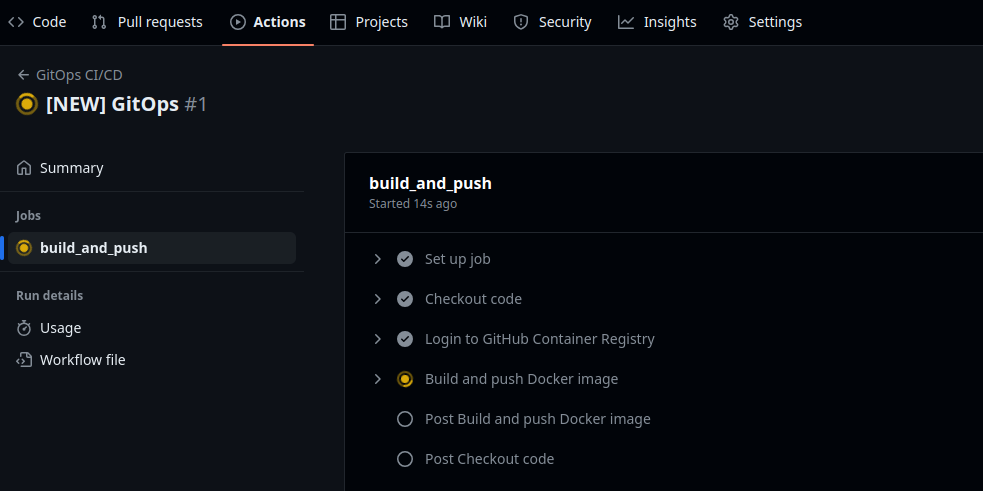The height and width of the screenshot is (491, 983).
Task: Expand the Checkout code step
Action: tap(377, 299)
